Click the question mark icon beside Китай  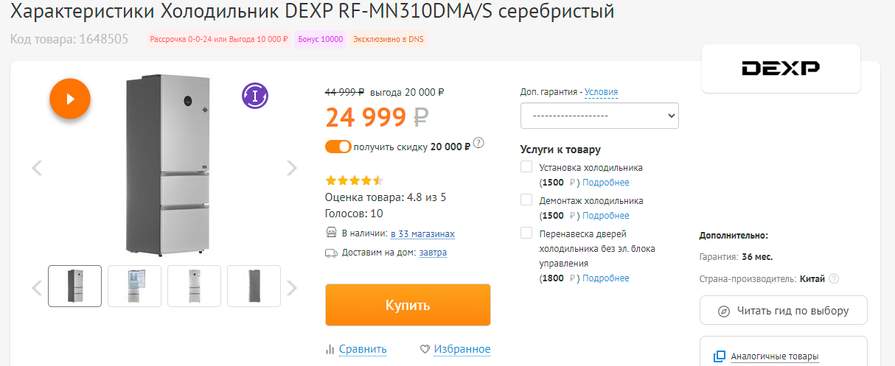(x=834, y=279)
